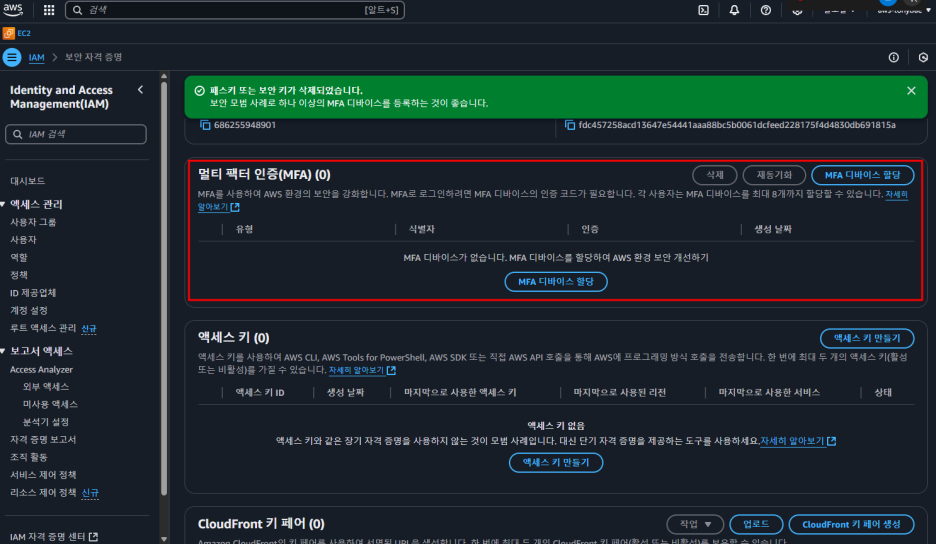Click the search magnifier in top bar
Image resolution: width=936 pixels, height=544 pixels.
78,10
